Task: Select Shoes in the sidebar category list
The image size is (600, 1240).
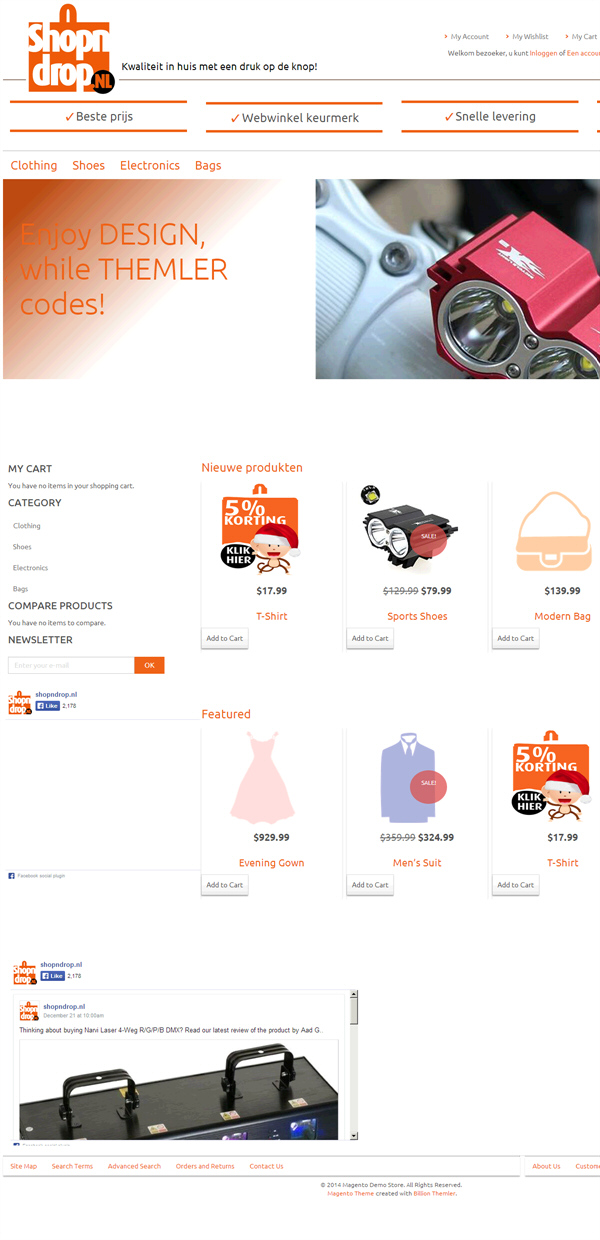Action: click(x=22, y=547)
